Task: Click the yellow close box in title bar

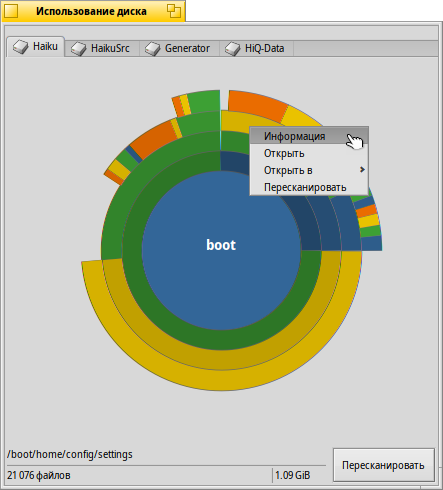Action: point(11,11)
